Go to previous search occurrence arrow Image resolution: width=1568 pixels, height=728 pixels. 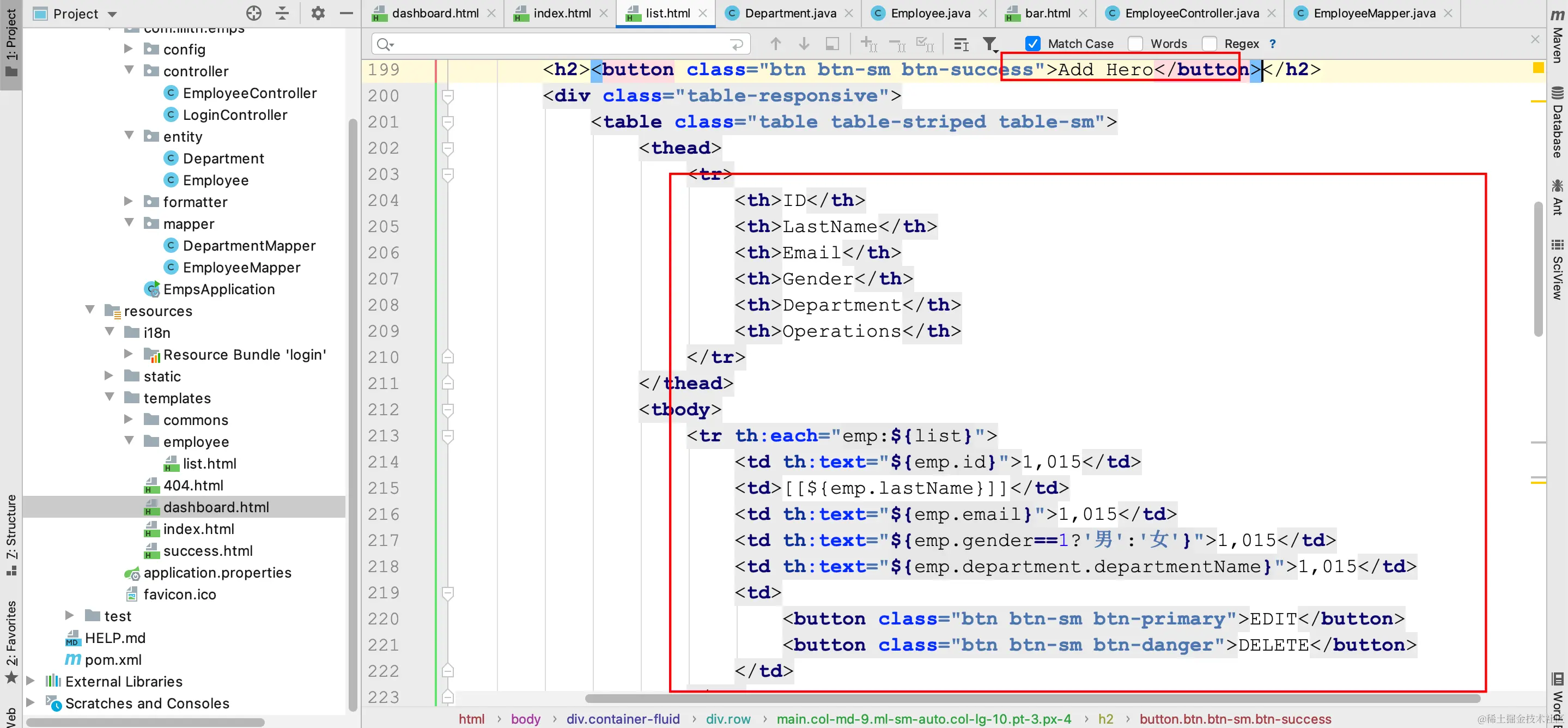pyautogui.click(x=775, y=44)
